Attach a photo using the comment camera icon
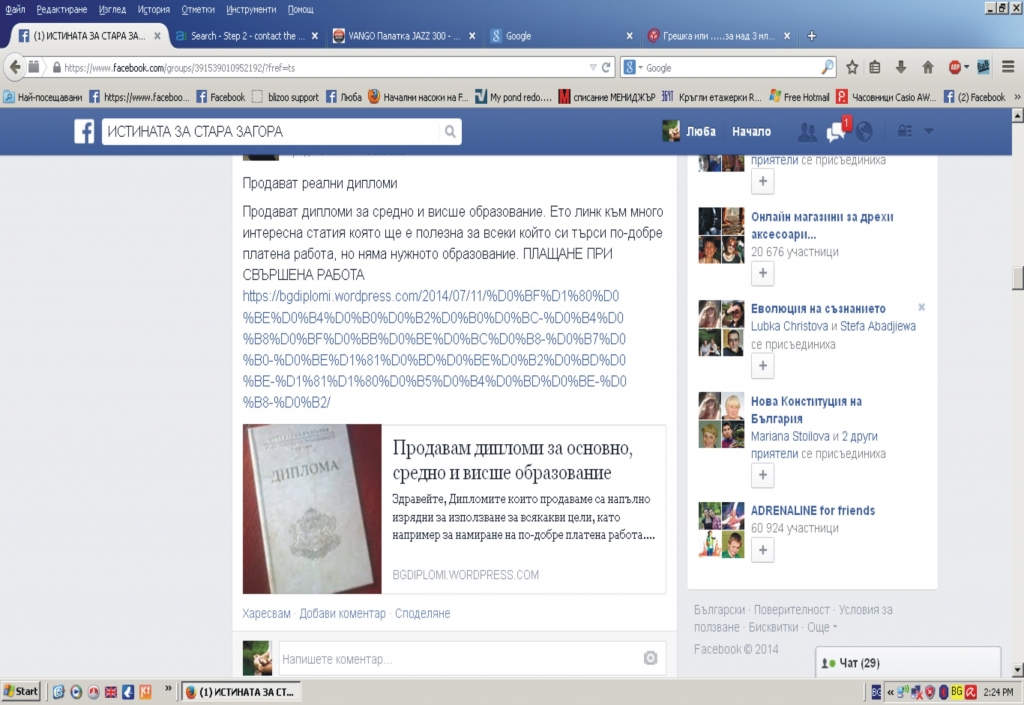 (x=650, y=658)
